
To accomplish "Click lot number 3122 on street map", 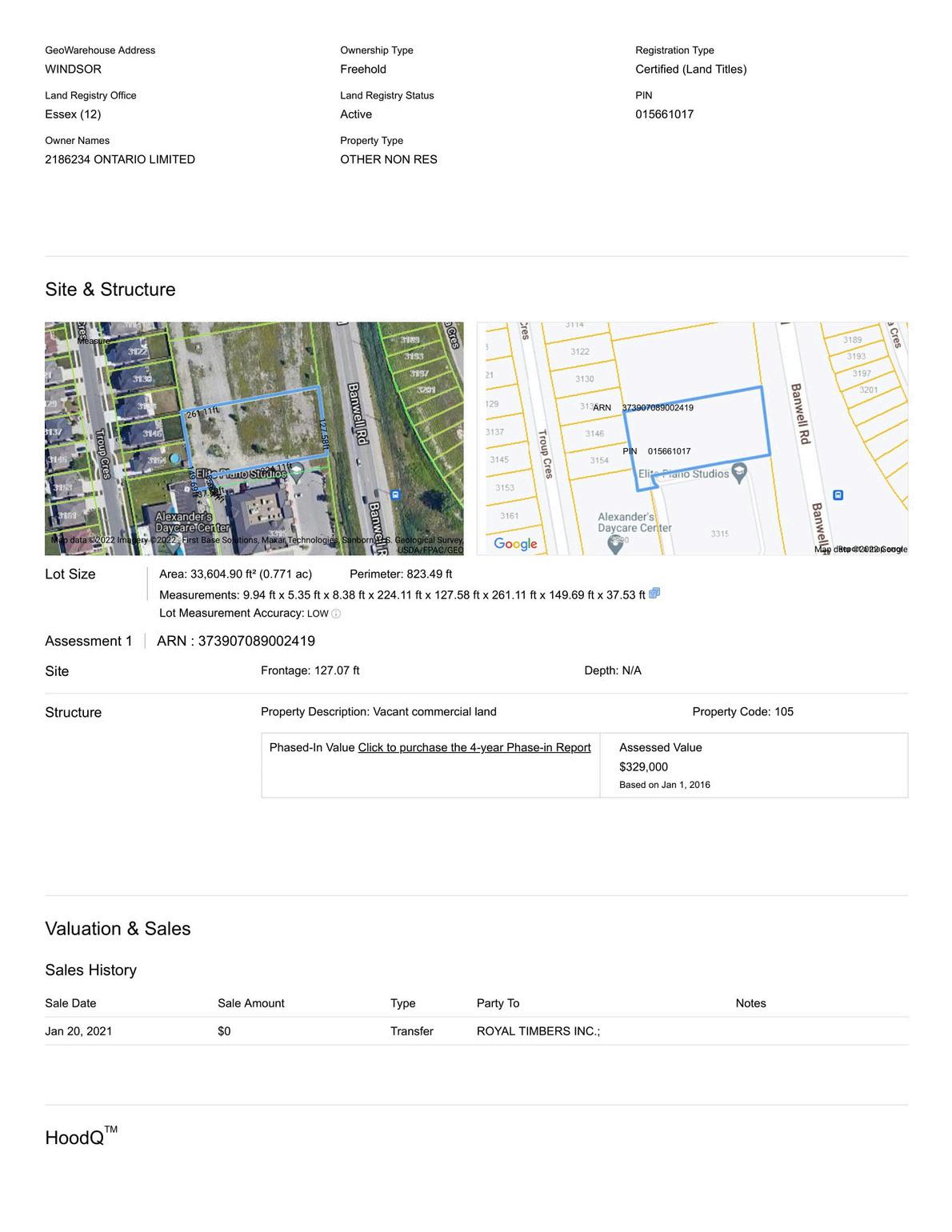I will pos(580,352).
